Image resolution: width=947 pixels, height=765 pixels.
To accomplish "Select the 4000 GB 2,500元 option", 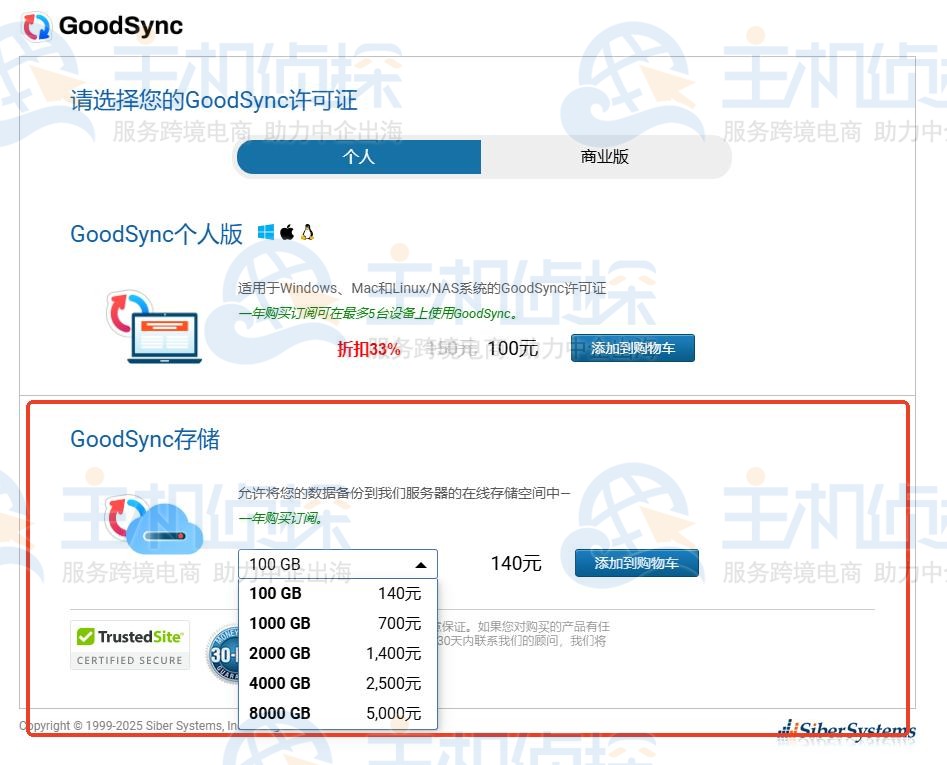I will 338,683.
